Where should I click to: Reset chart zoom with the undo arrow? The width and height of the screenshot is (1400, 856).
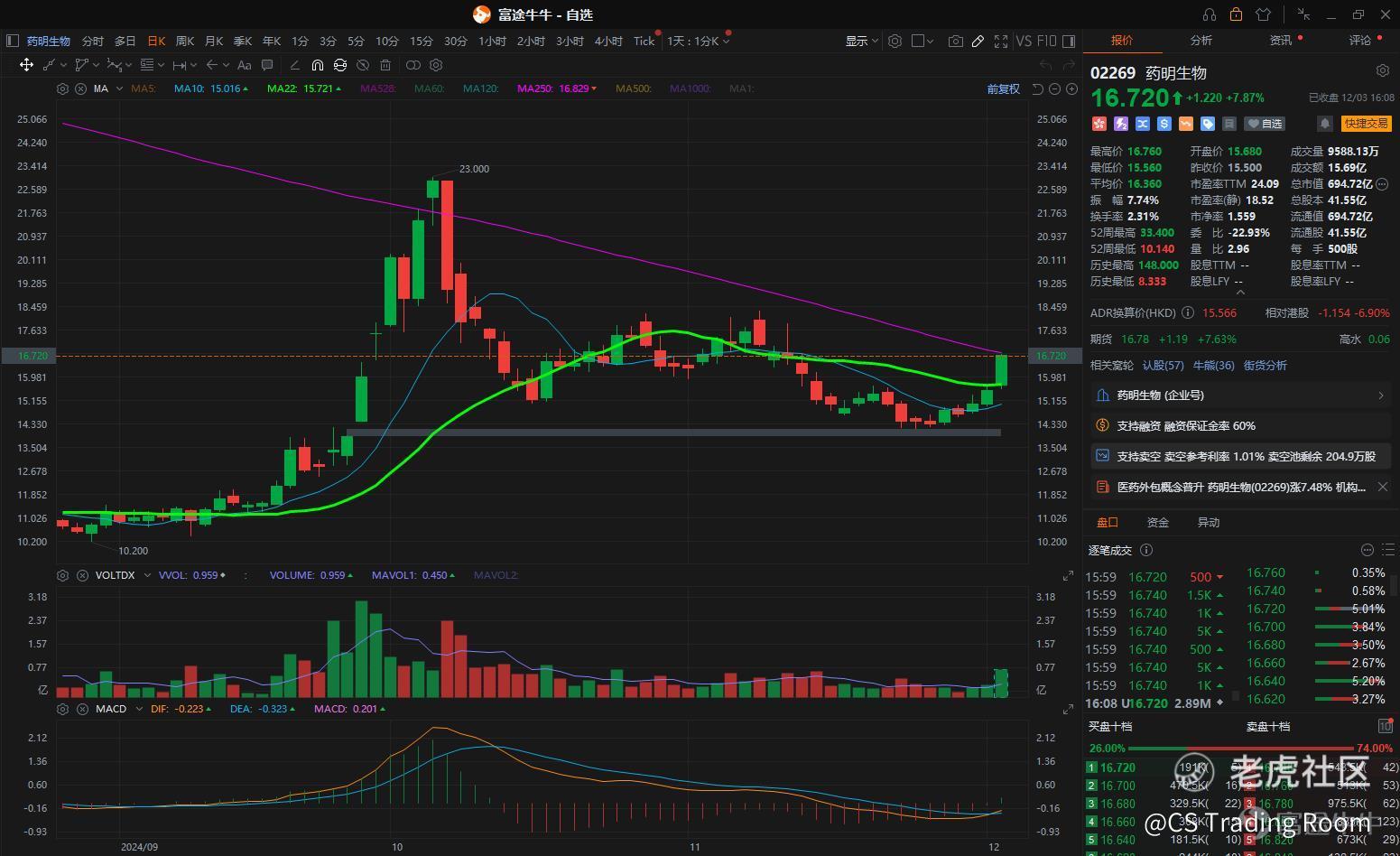(1038, 88)
